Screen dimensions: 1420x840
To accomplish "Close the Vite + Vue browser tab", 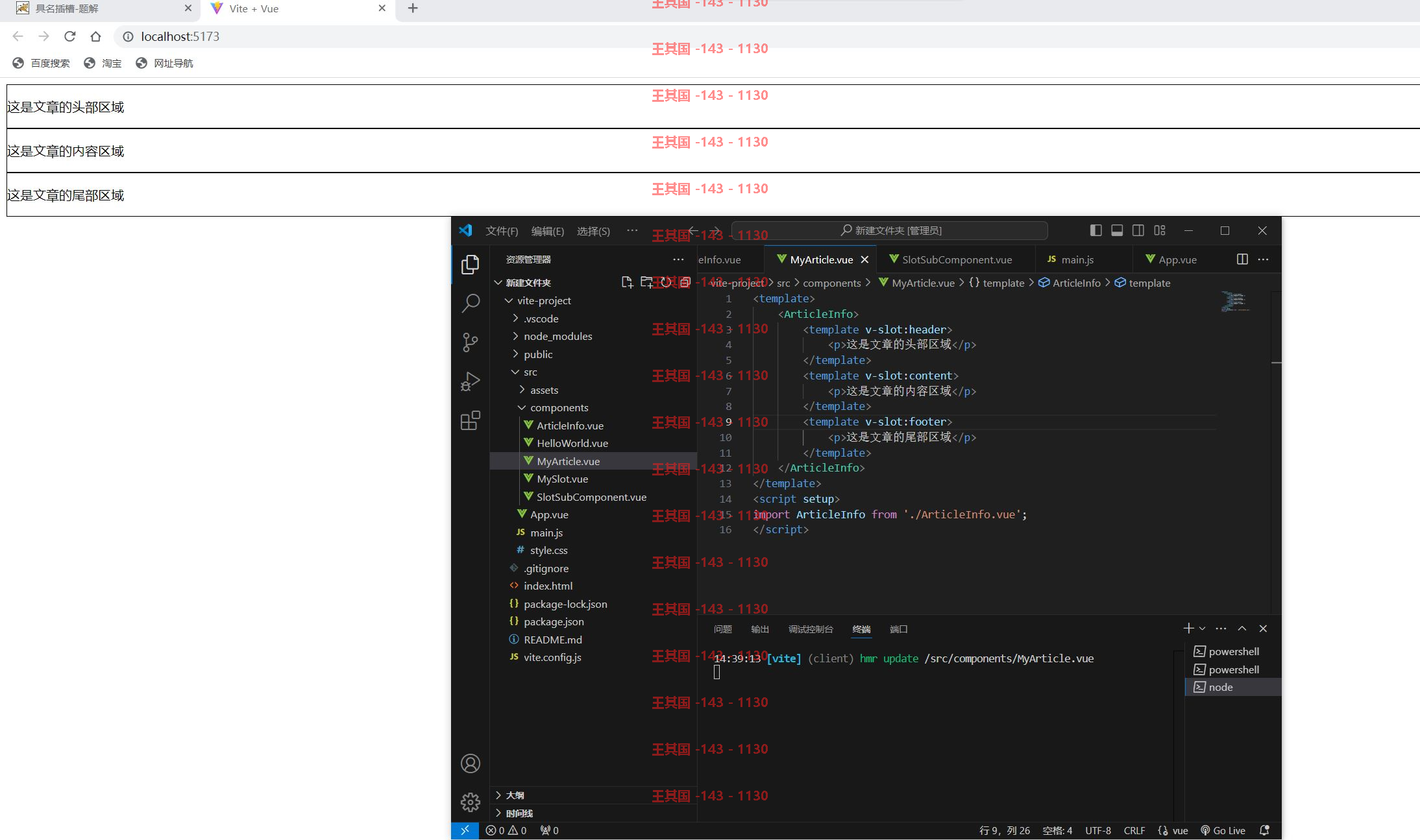I will [x=382, y=8].
